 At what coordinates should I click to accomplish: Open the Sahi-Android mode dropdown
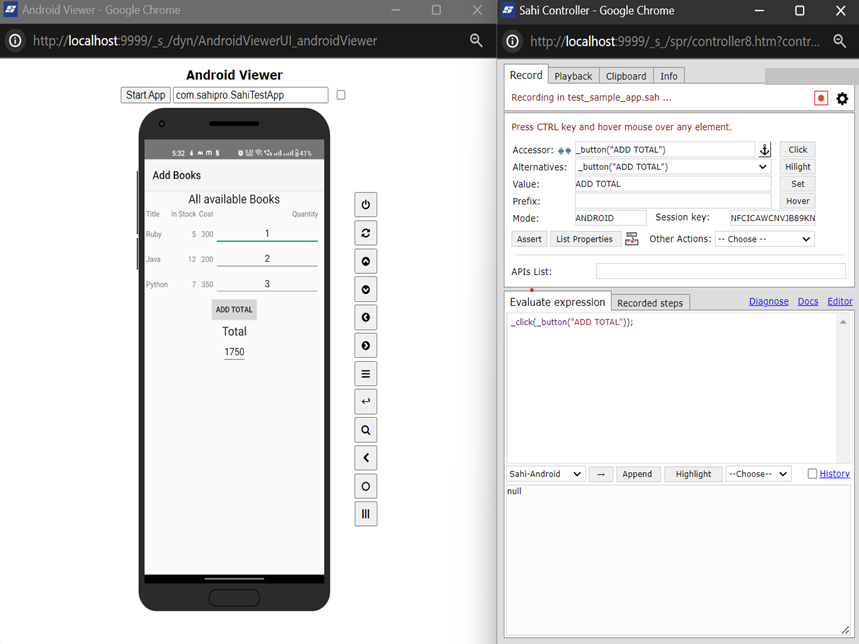coord(545,474)
